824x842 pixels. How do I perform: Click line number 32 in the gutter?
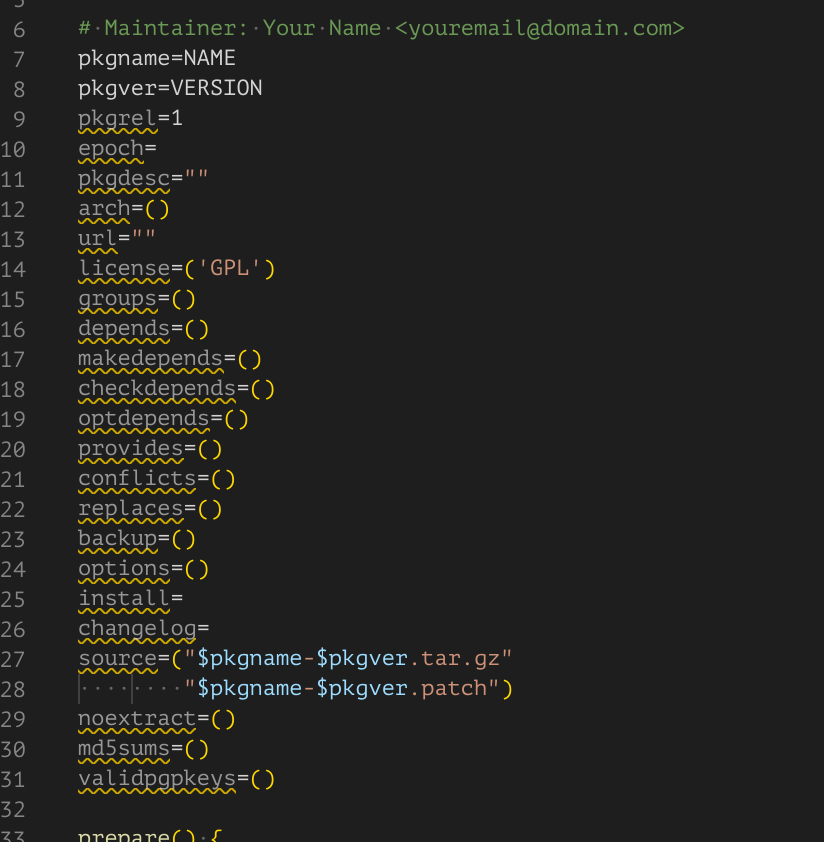click(13, 810)
